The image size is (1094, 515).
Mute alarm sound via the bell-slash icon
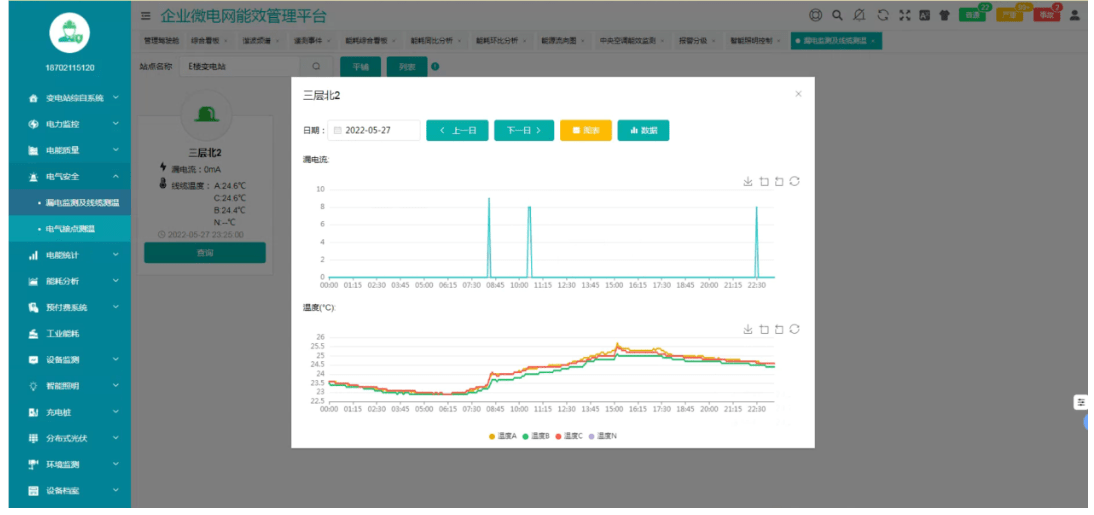point(860,15)
